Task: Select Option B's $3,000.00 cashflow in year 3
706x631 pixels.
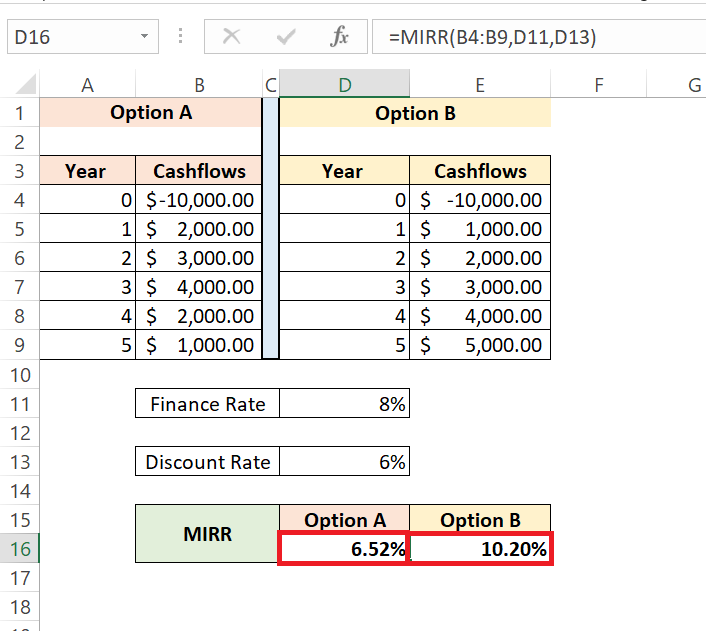Action: [480, 286]
